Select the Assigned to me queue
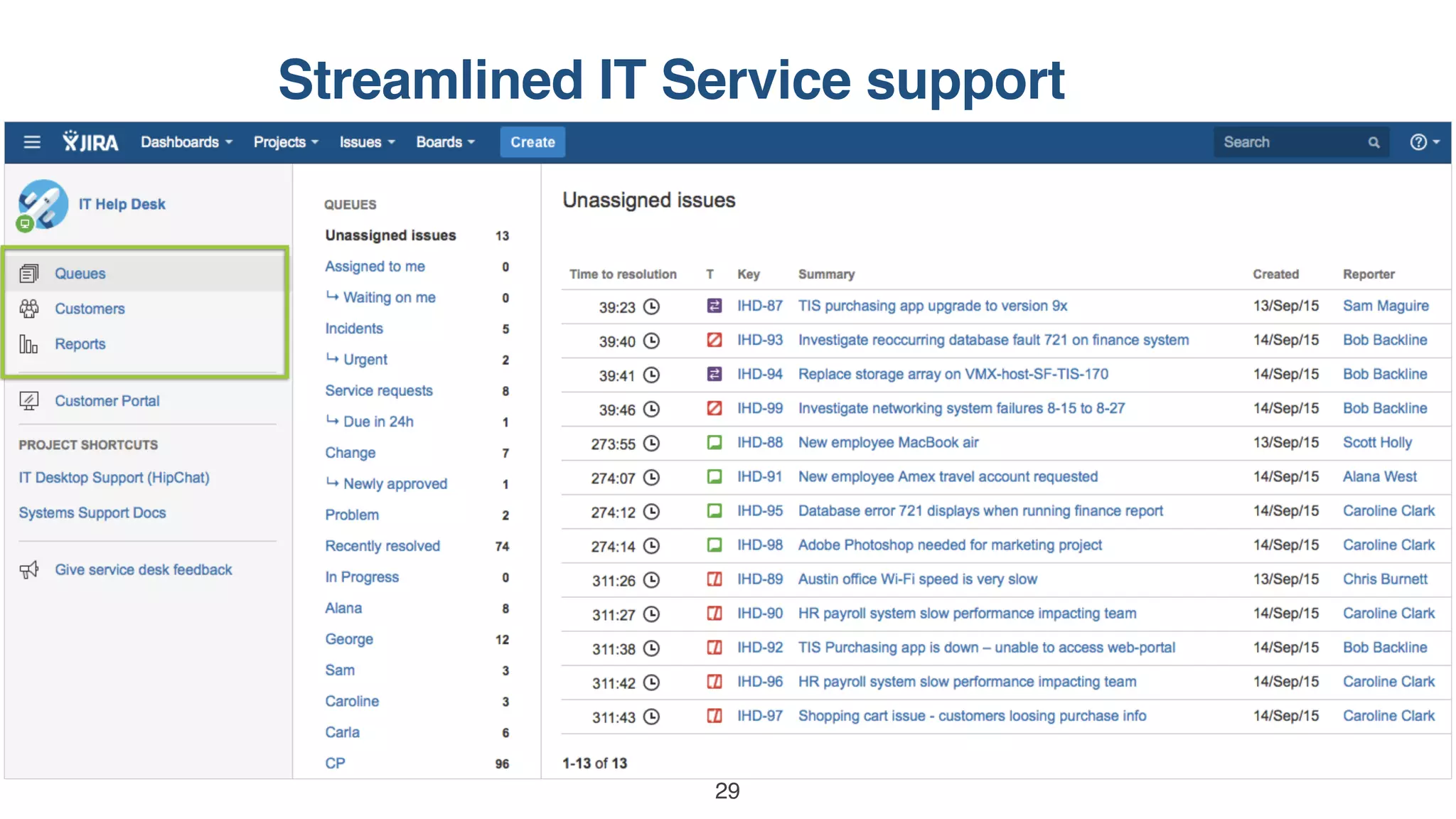Screen dimensions: 1456x819 click(375, 267)
